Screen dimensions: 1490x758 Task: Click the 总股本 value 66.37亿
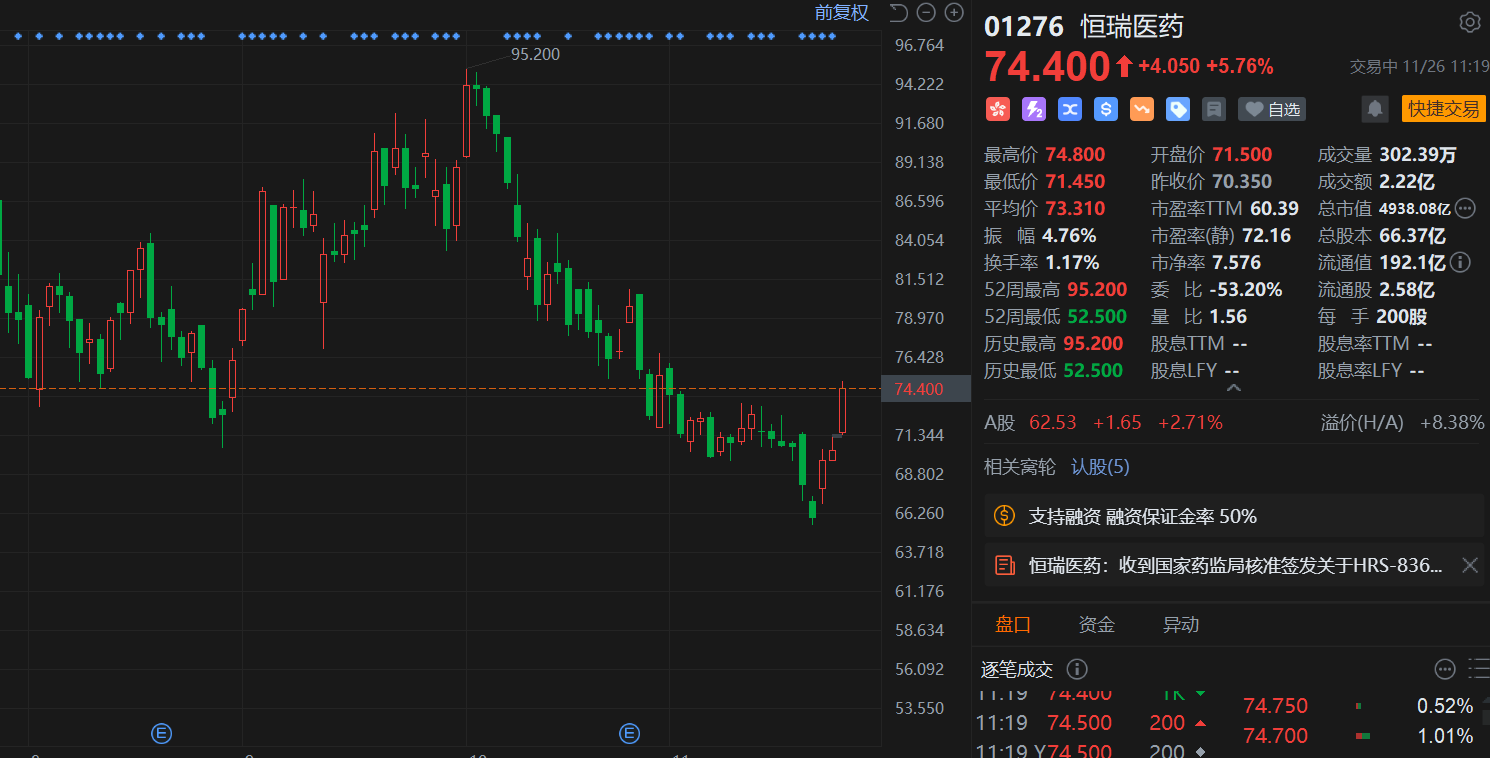[1412, 236]
